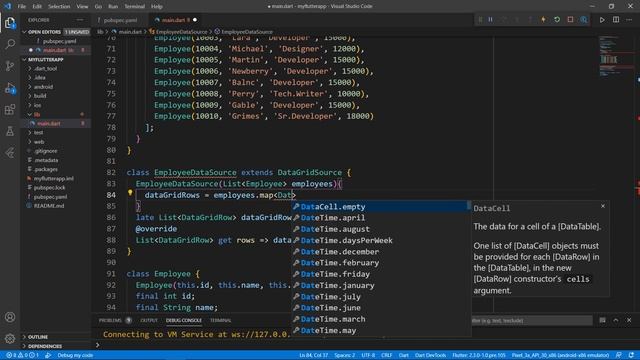Open Dart DevTools widget inspector icon
This screenshot has height=360, width=640.
pyautogui.click(x=584, y=20)
